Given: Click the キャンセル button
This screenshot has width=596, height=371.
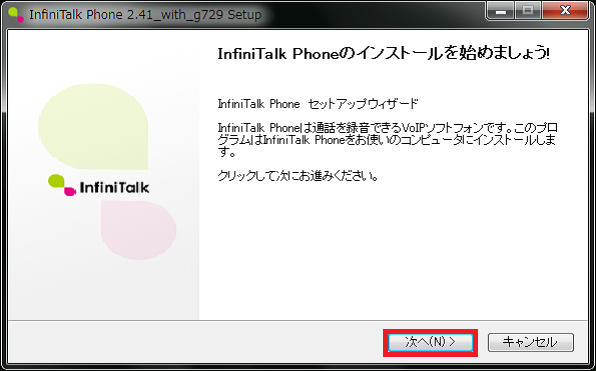Looking at the screenshot, I should 531,343.
